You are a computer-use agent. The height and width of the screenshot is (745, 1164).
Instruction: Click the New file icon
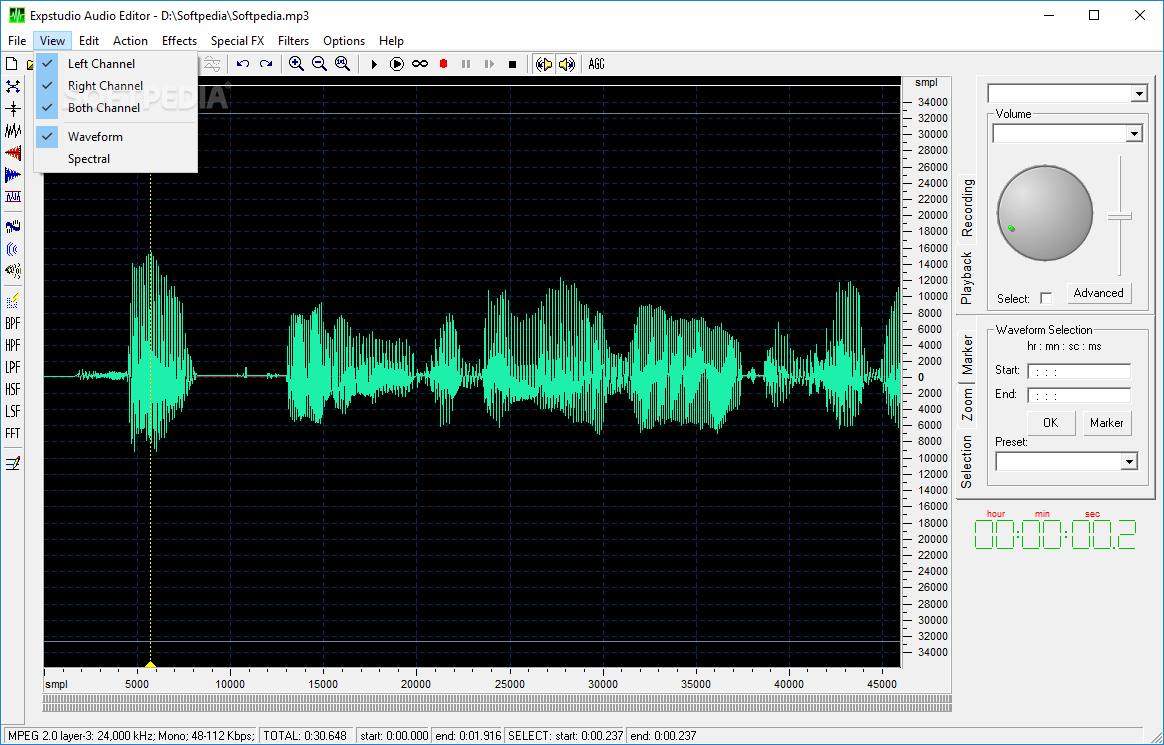pyautogui.click(x=12, y=64)
